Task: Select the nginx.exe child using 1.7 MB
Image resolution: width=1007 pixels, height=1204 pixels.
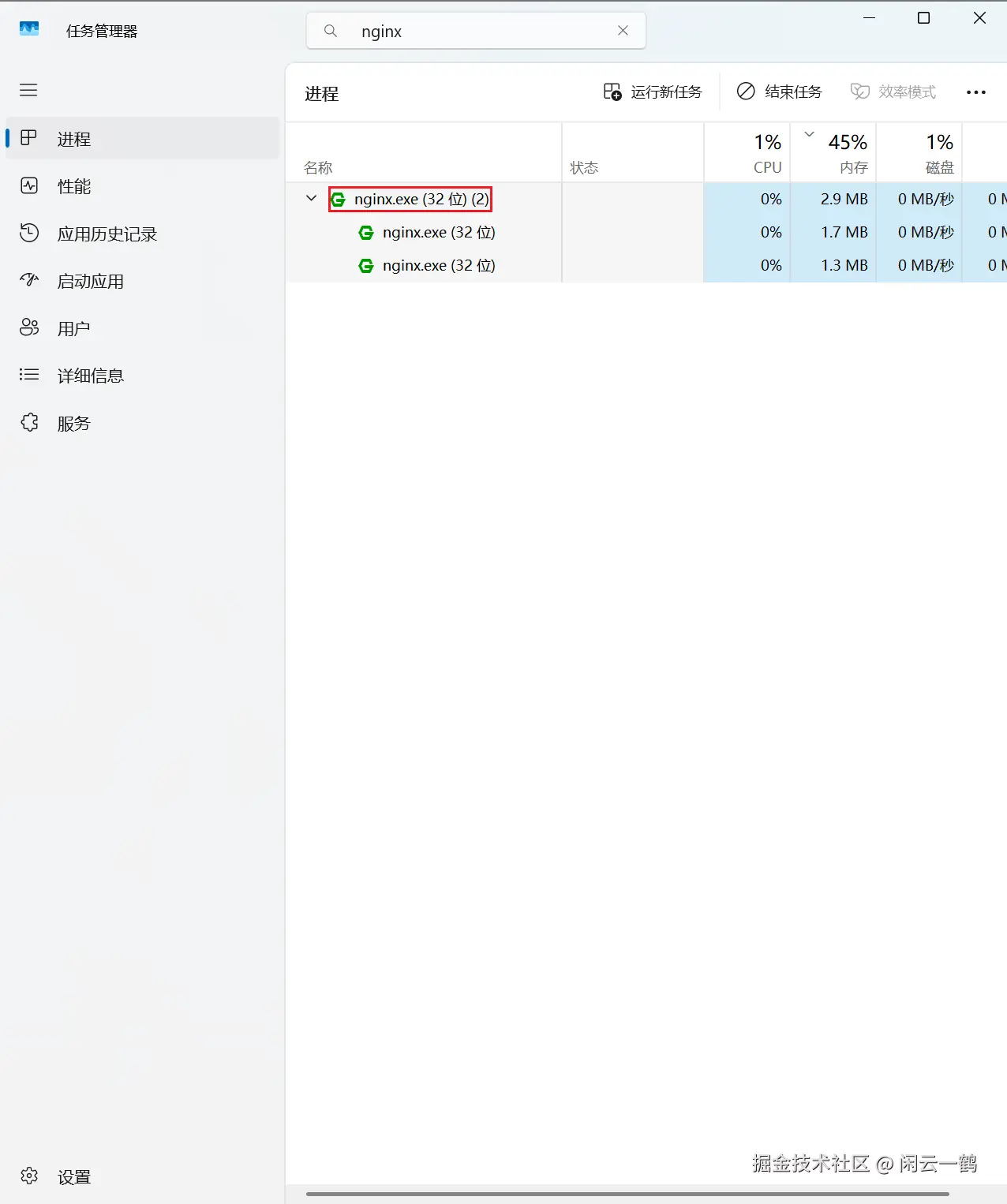Action: [x=646, y=232]
